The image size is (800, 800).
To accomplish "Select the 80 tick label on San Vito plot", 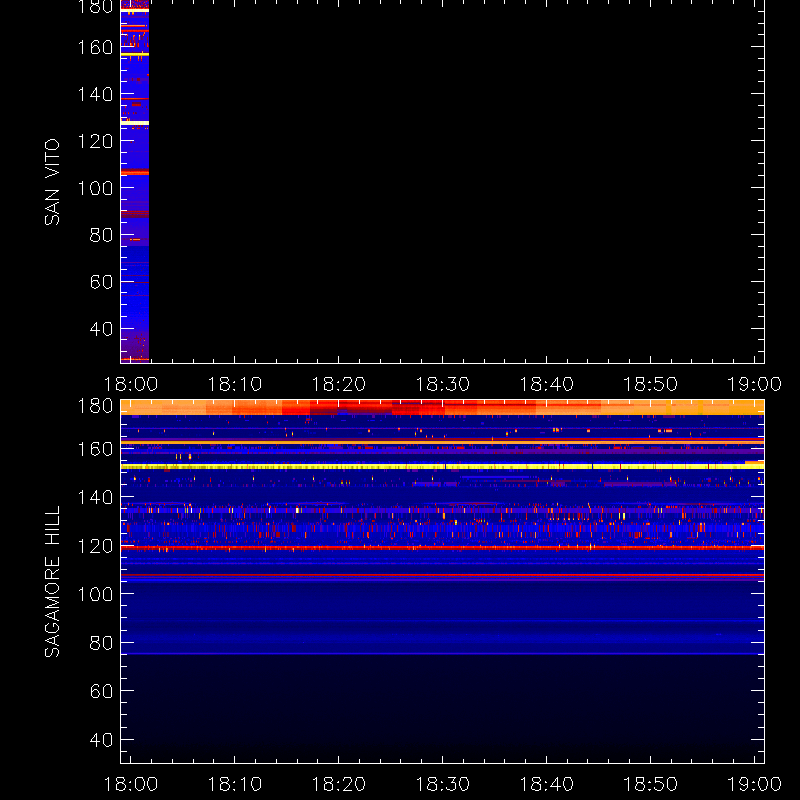I will tap(101, 235).
